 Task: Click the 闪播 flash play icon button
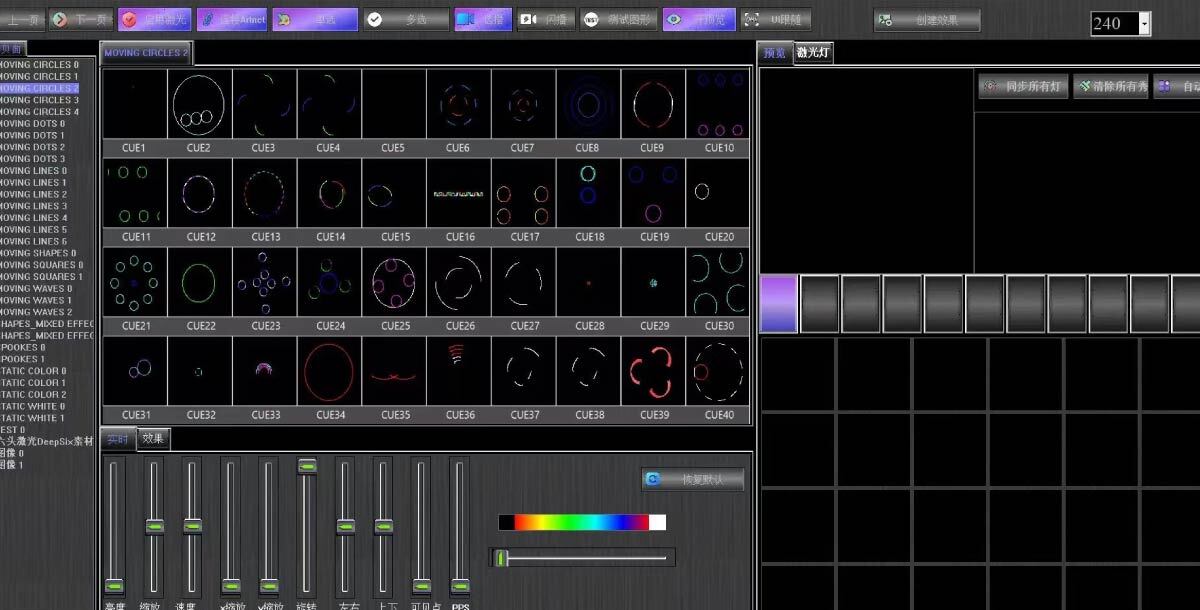pos(546,20)
